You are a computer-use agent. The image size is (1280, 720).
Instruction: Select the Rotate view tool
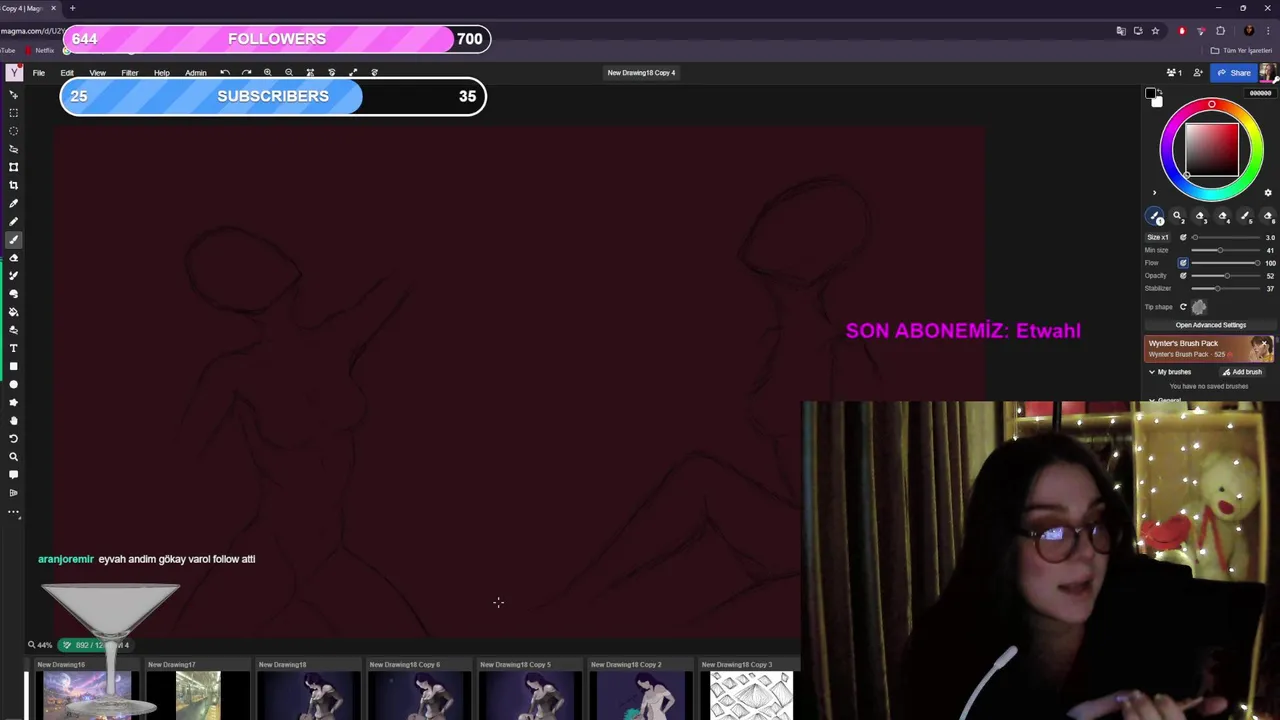click(x=14, y=438)
